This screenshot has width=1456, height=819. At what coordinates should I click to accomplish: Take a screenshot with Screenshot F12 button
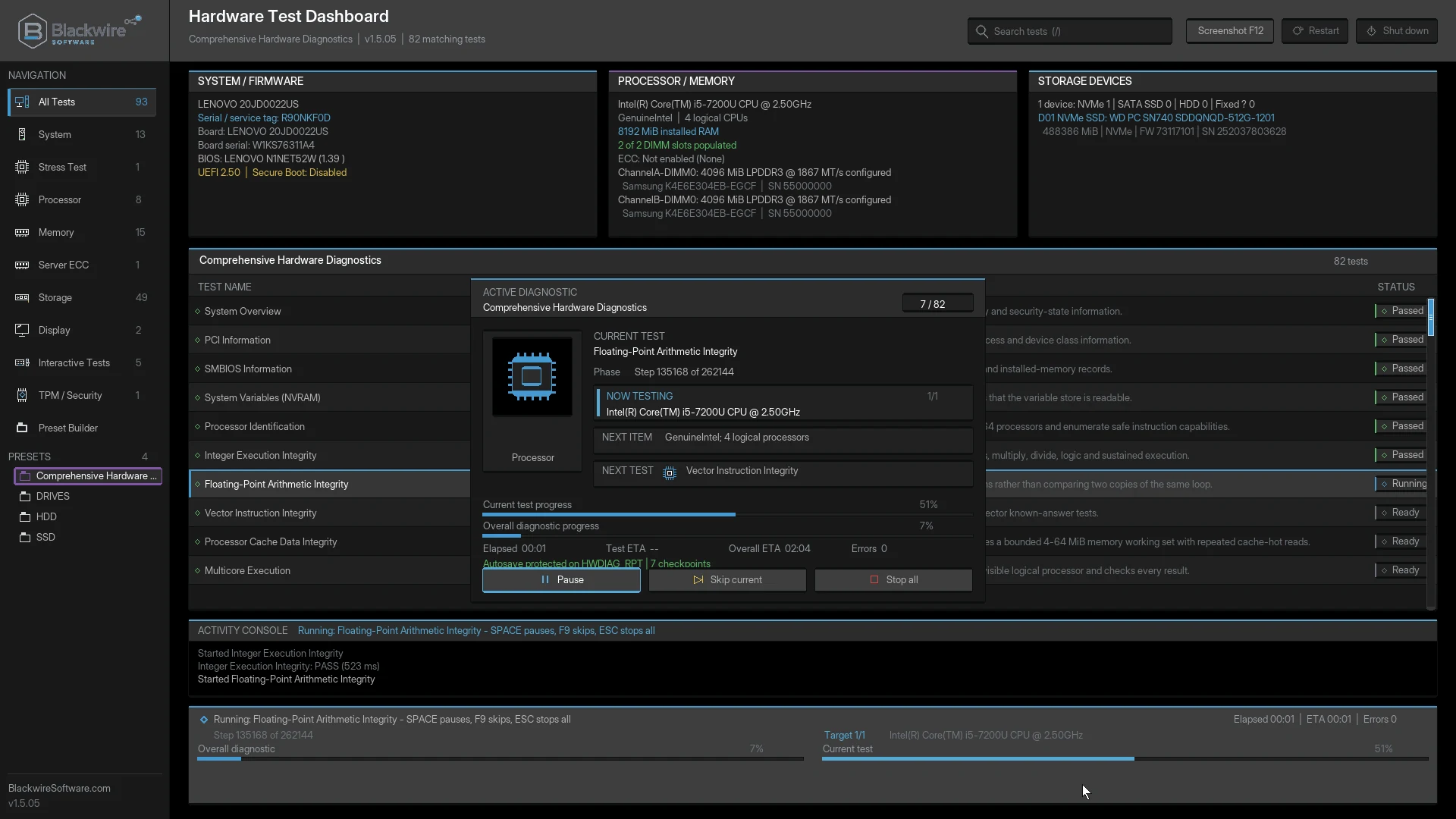pyautogui.click(x=1230, y=31)
